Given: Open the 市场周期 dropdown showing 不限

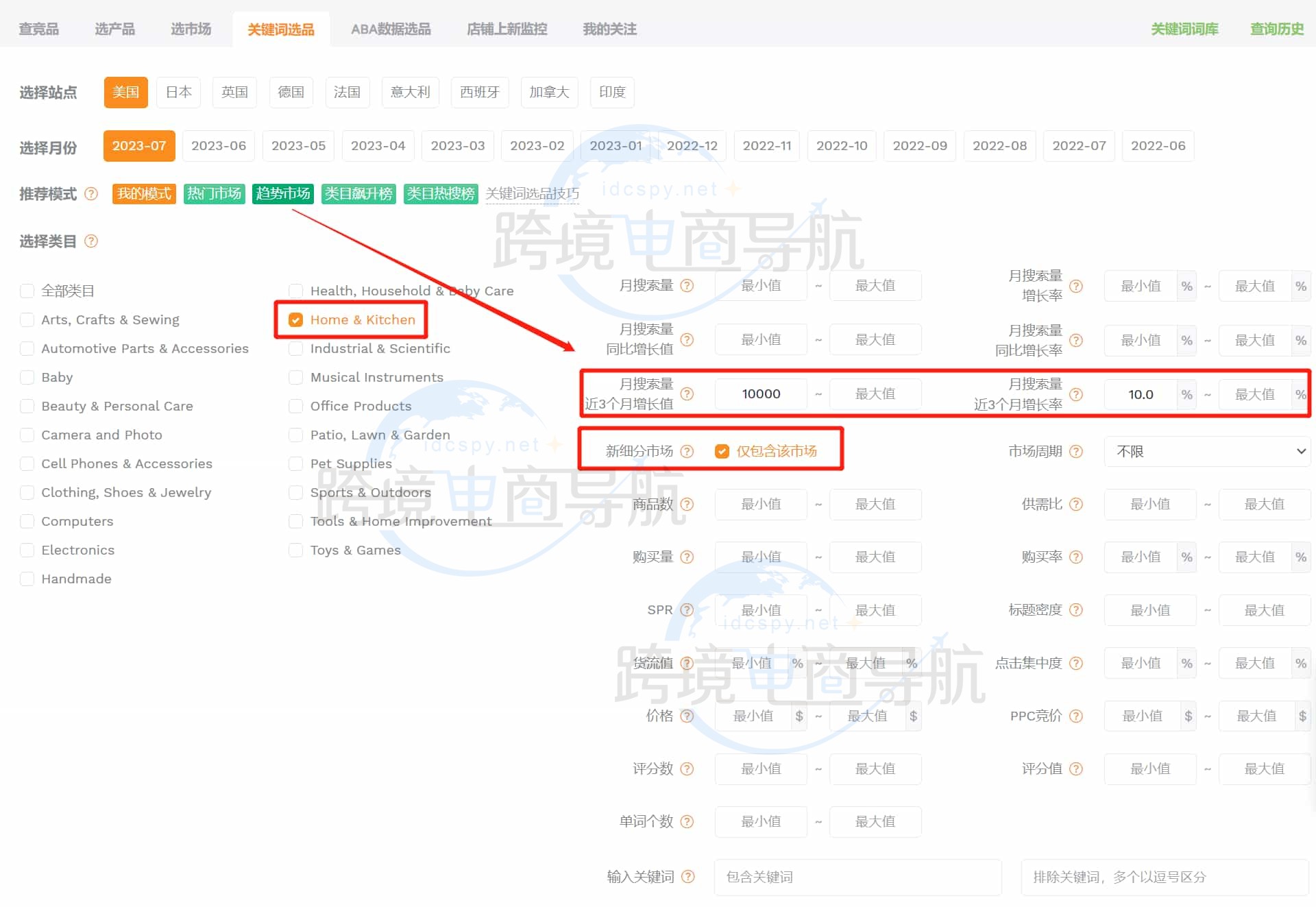Looking at the screenshot, I should 1206,451.
